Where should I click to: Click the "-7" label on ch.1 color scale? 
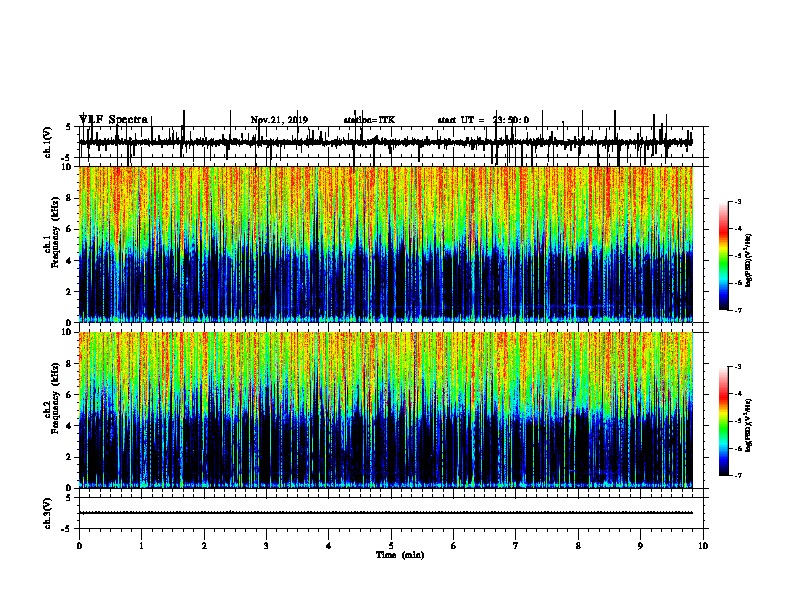(738, 310)
